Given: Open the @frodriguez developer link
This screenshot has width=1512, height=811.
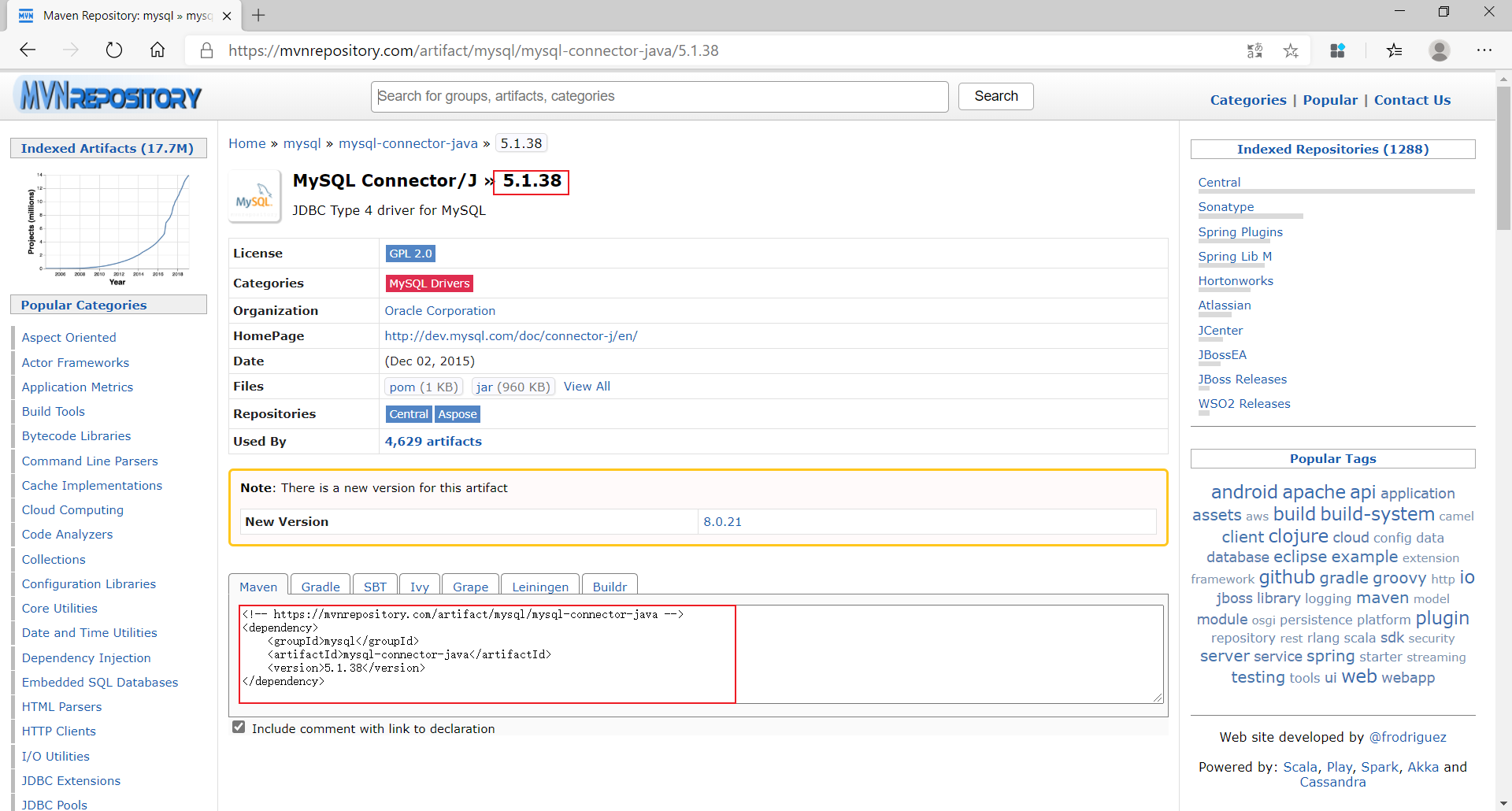Looking at the screenshot, I should (1407, 738).
